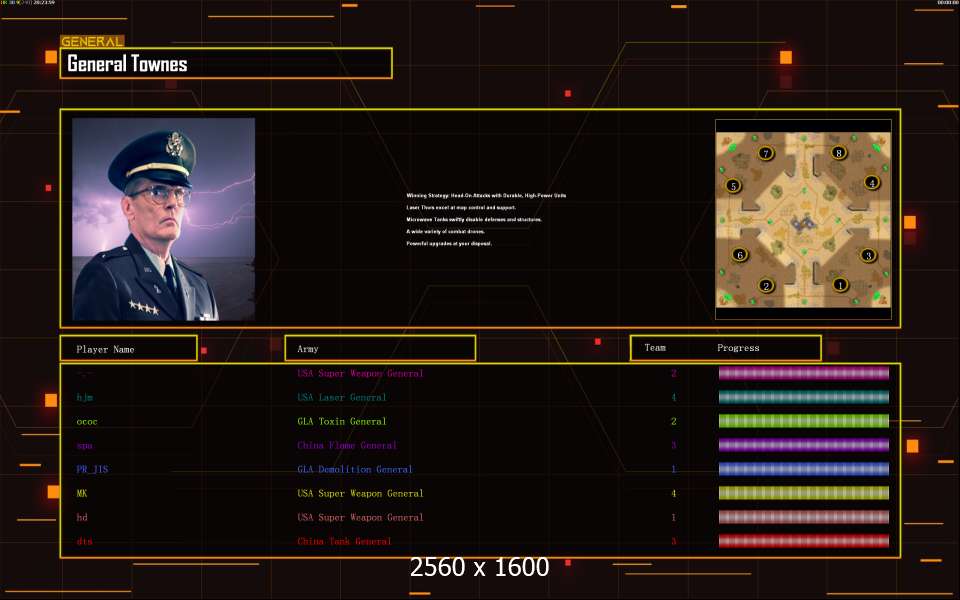This screenshot has height=600, width=960.
Task: Click the Microwave Tanks description line
Action: coord(474,219)
